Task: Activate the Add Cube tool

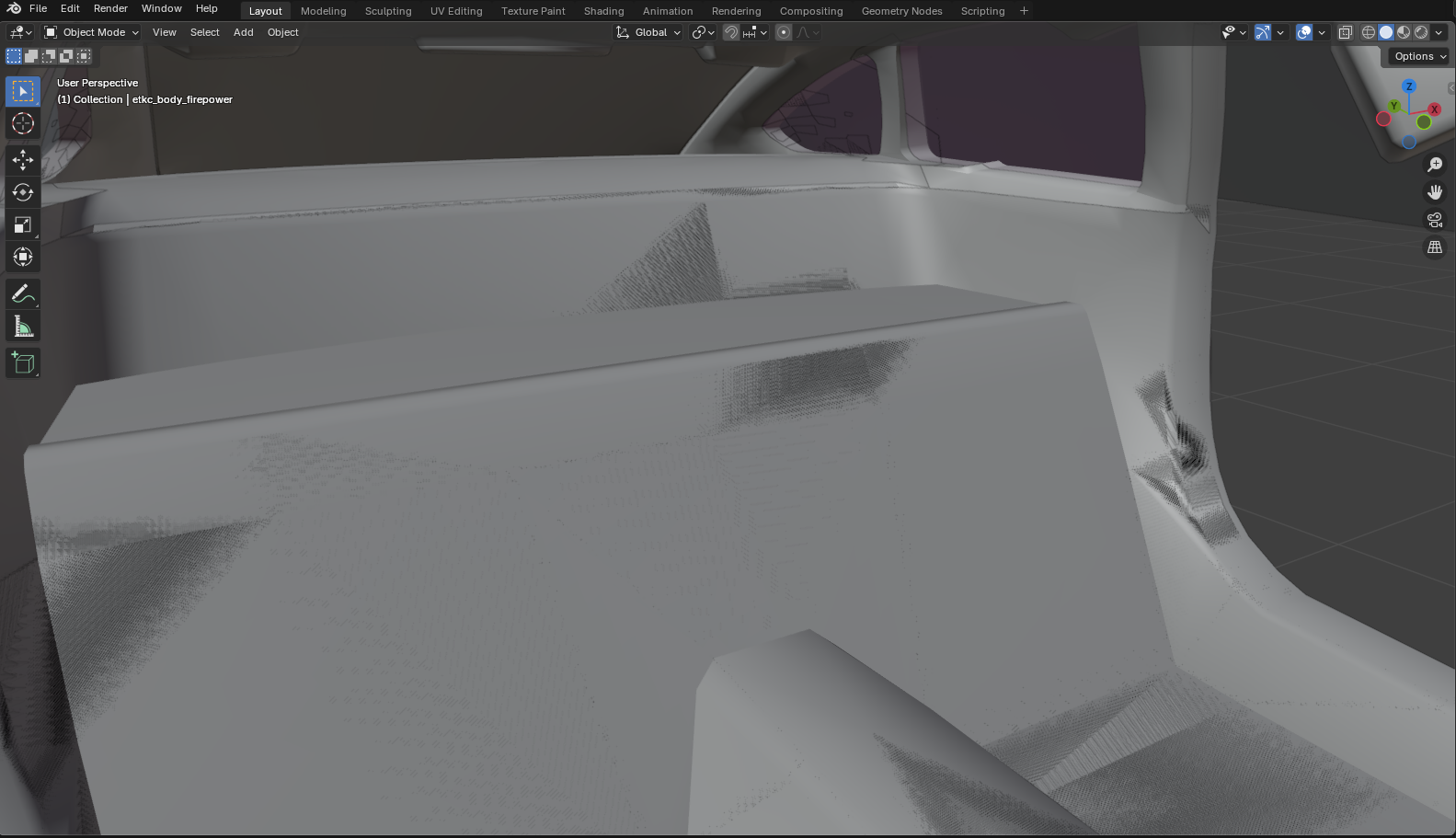Action: point(23,363)
